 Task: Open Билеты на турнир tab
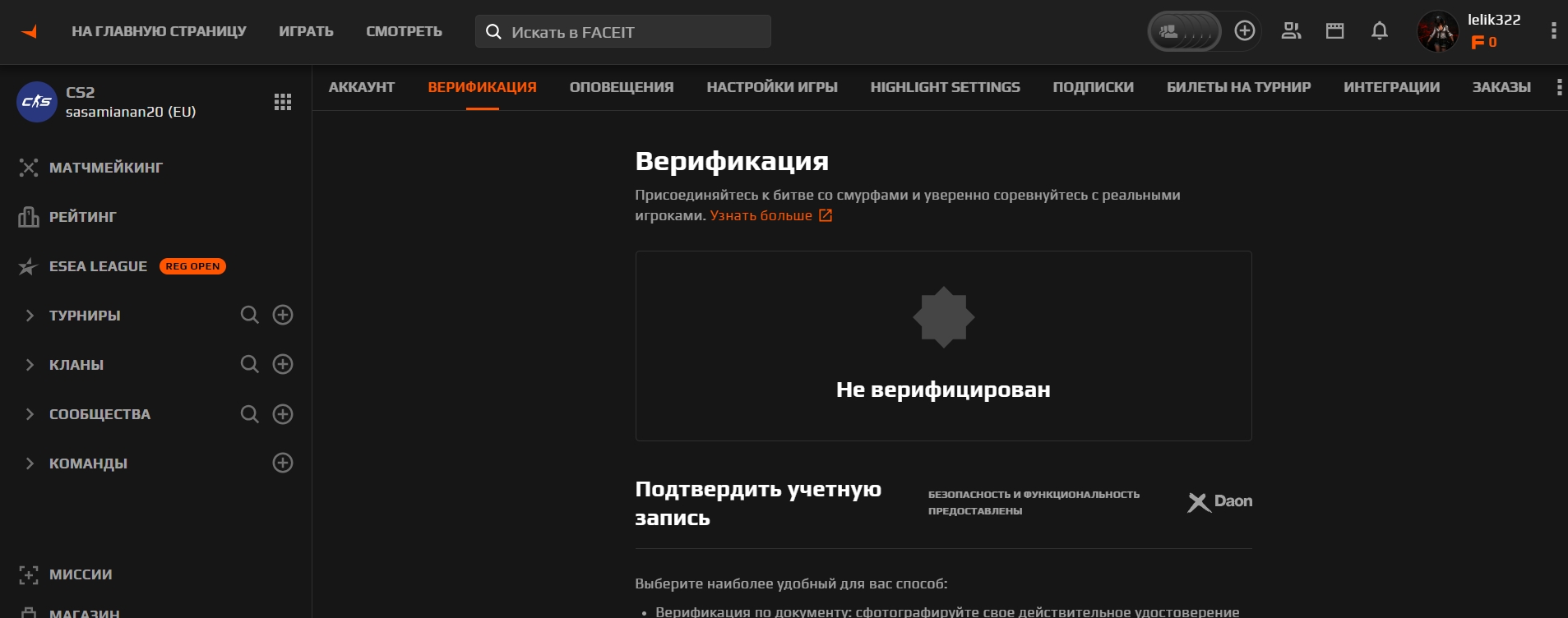point(1239,87)
